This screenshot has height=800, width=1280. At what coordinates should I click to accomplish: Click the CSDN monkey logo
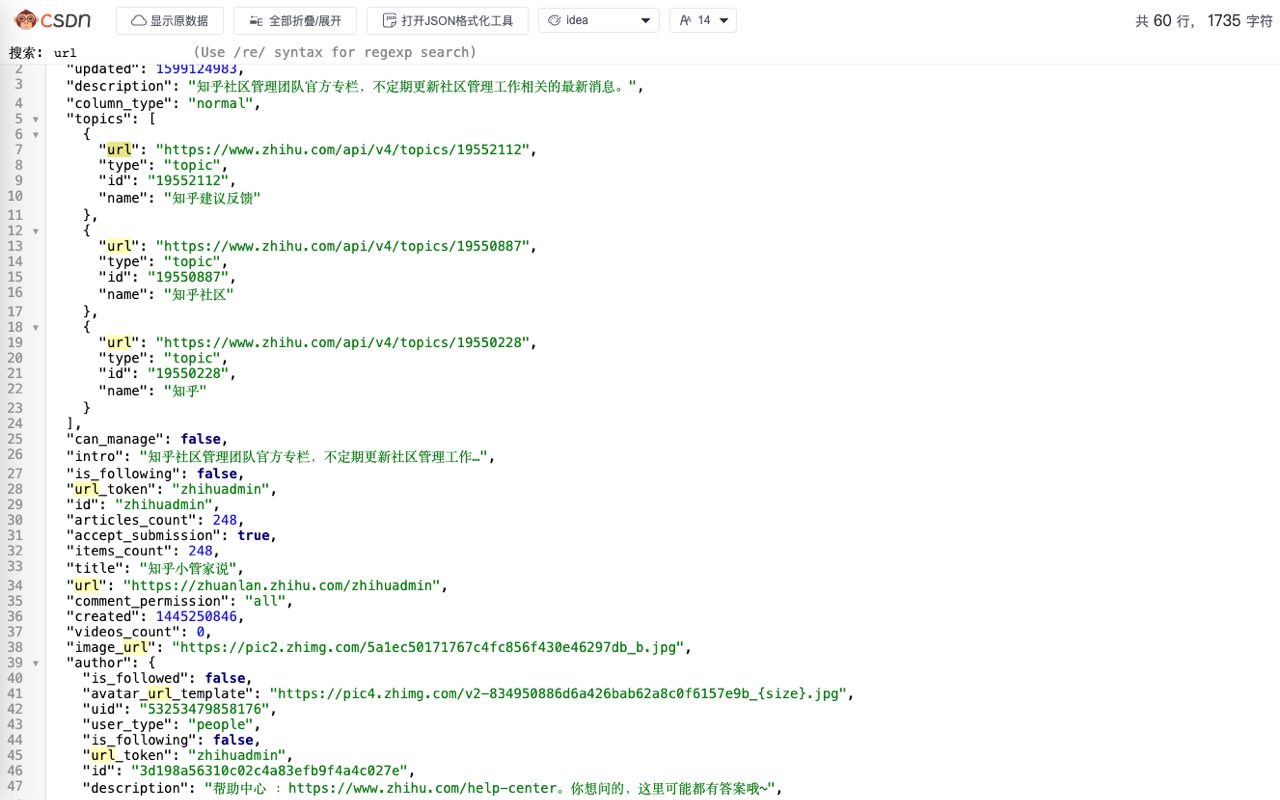pyautogui.click(x=25, y=20)
